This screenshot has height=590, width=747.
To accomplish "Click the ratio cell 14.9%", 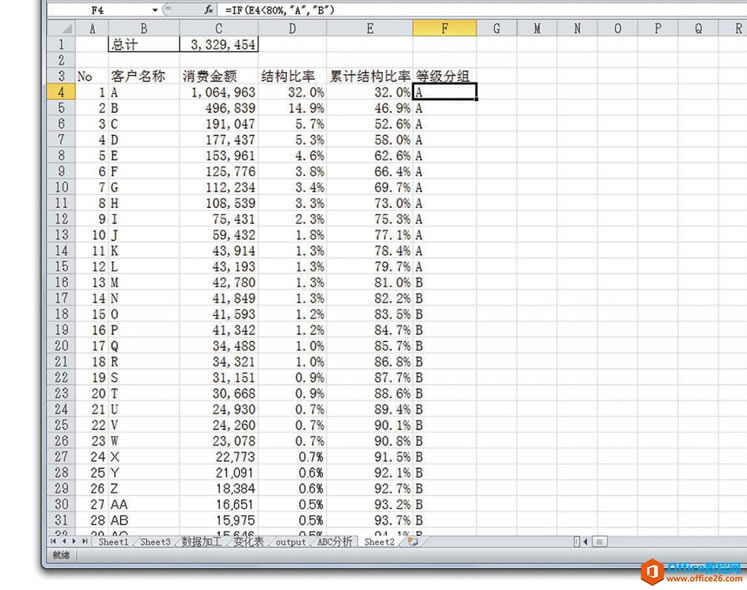I will 292,108.
